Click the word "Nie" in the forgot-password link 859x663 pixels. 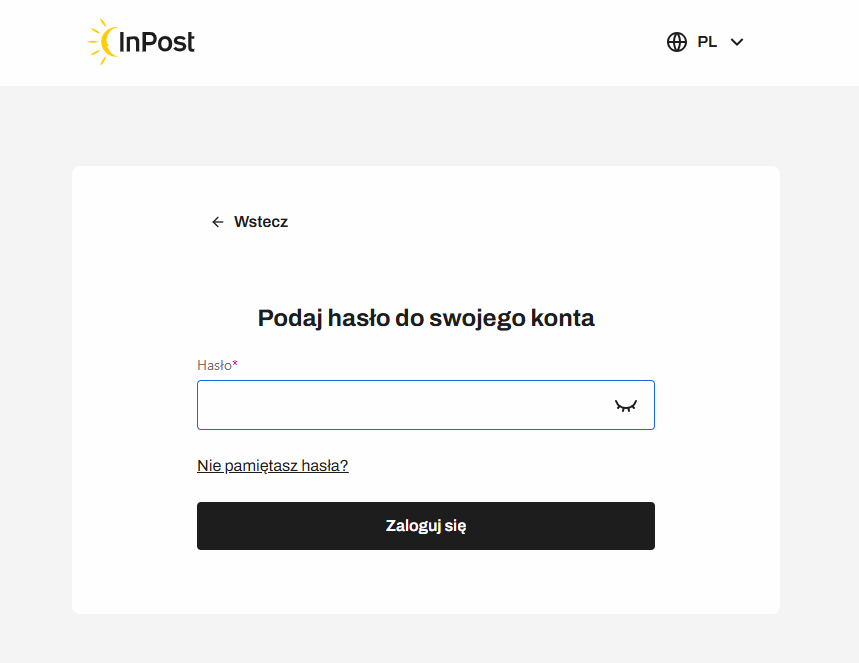pos(208,465)
